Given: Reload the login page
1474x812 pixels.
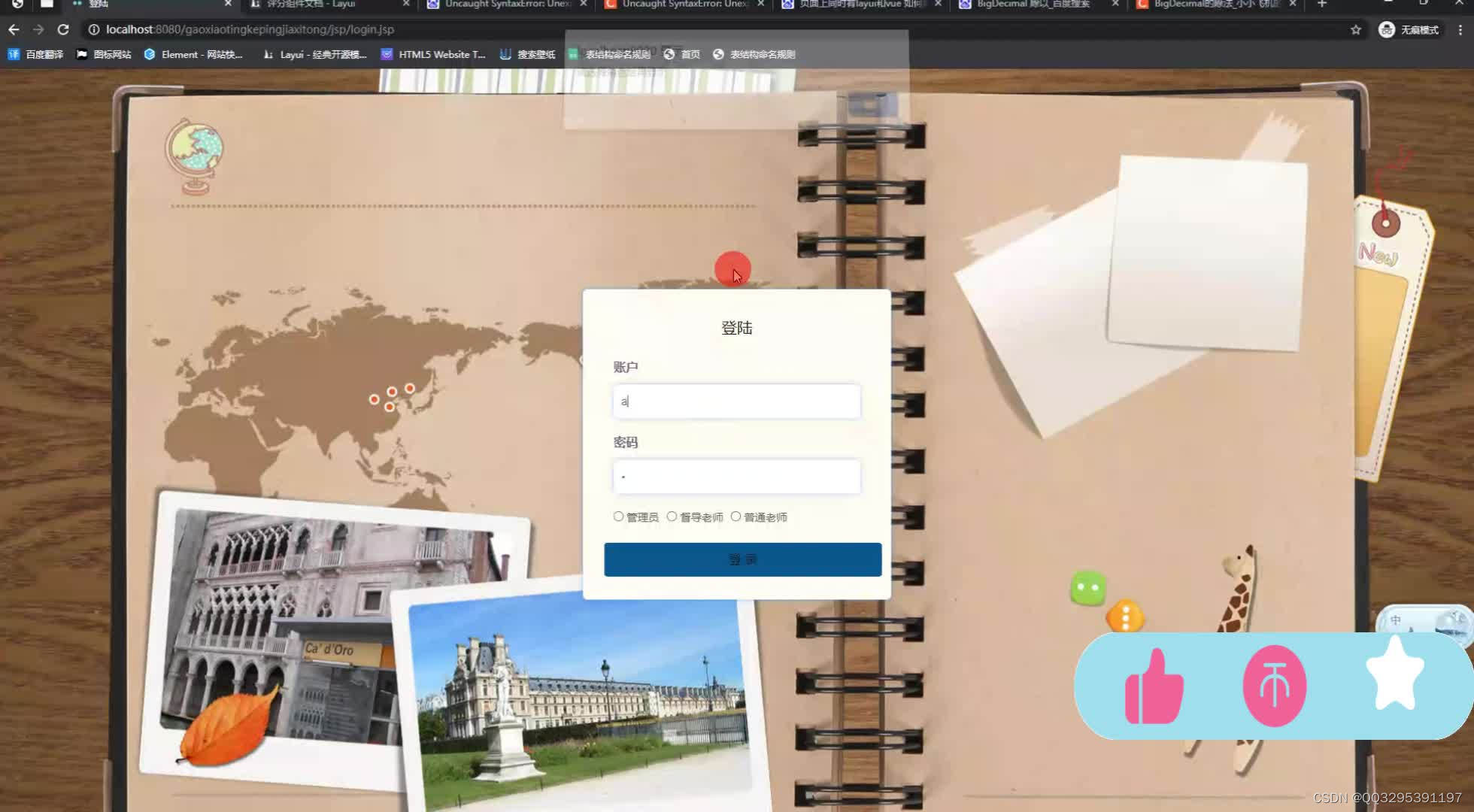Looking at the screenshot, I should click(x=63, y=29).
